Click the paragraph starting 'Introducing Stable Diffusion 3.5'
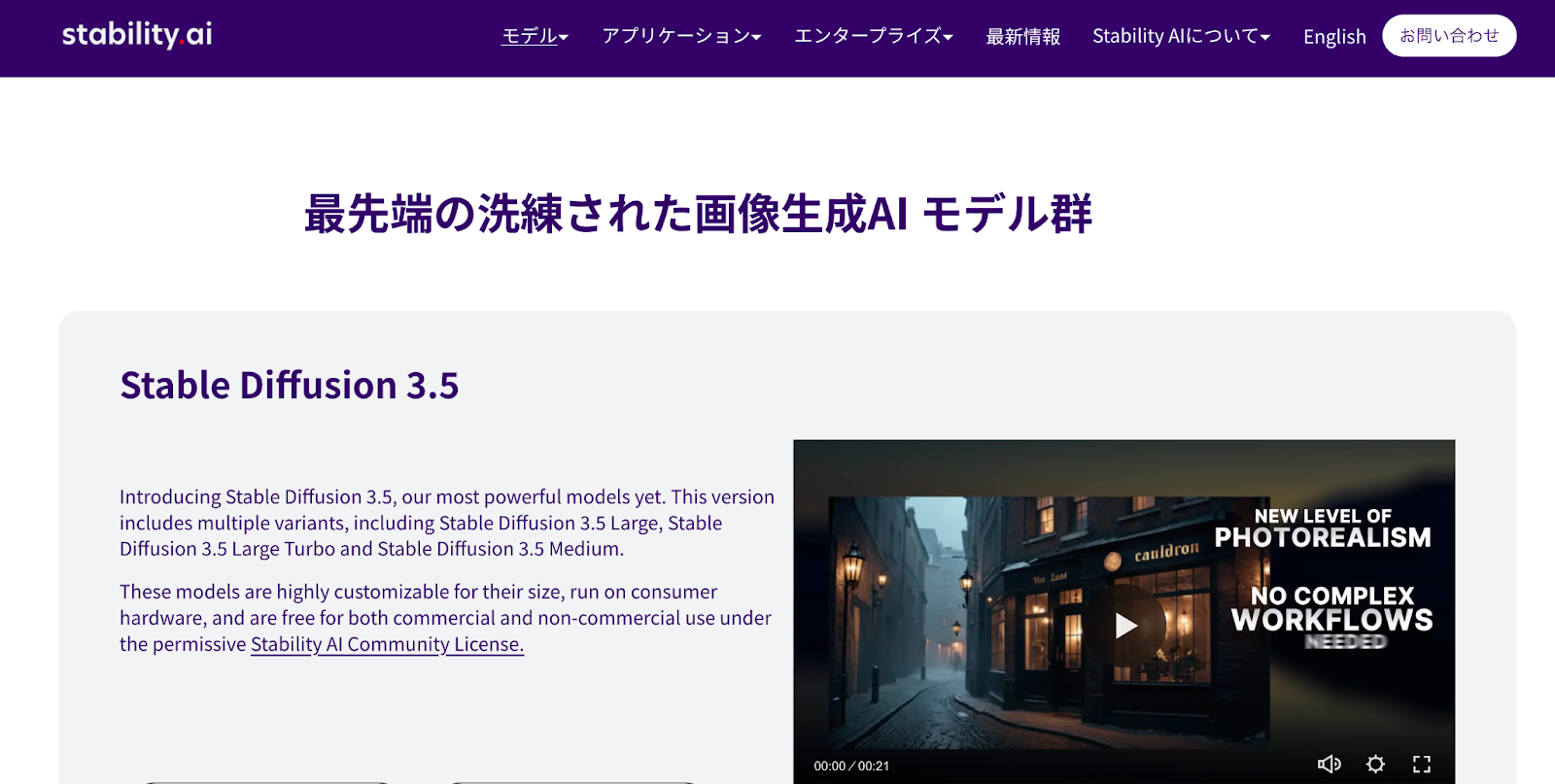Screen dimensions: 1555x784 click(447, 523)
